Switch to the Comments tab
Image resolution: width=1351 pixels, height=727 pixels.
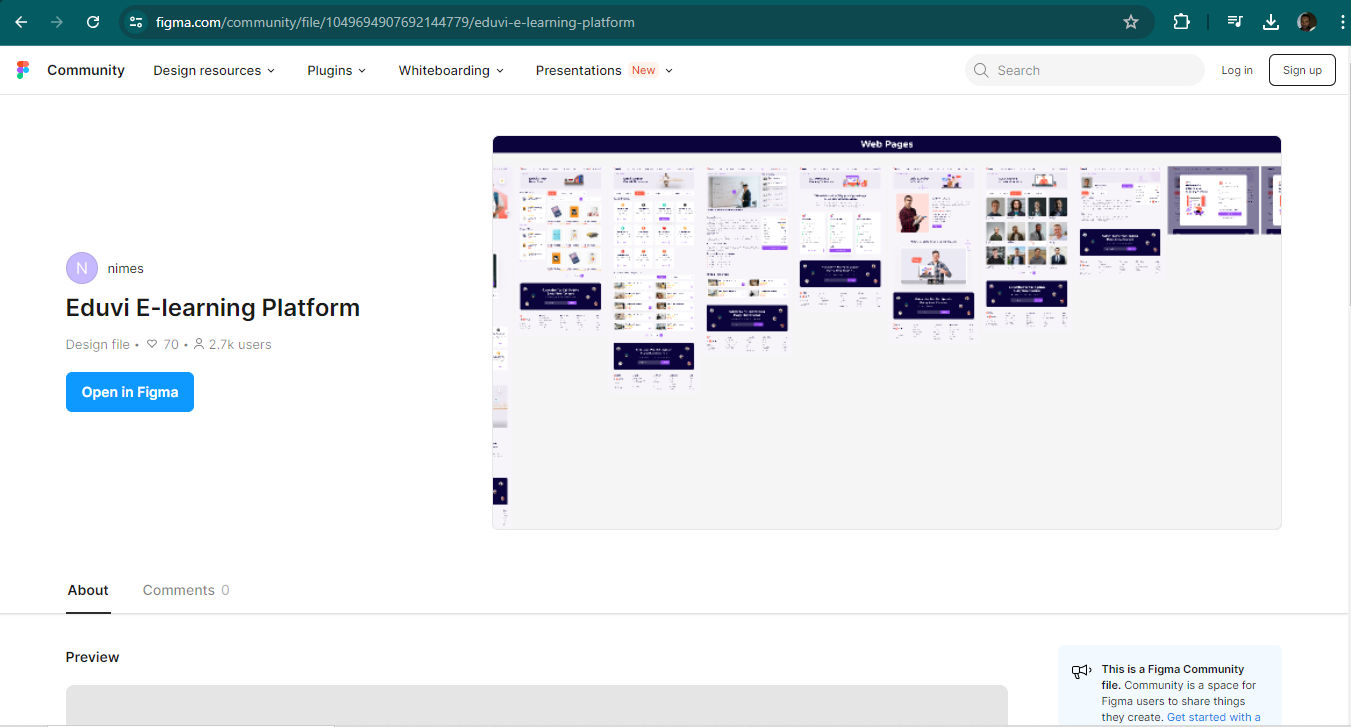click(x=180, y=590)
